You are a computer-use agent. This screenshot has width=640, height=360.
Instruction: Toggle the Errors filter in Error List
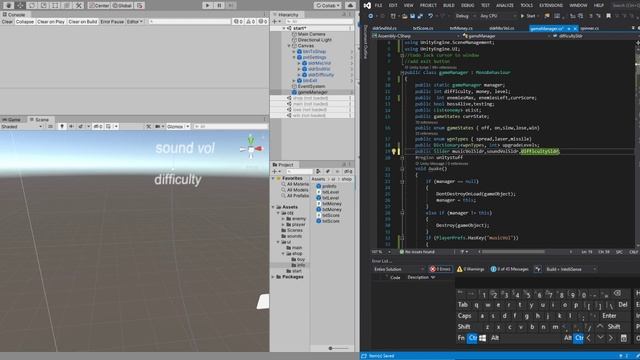pos(440,269)
